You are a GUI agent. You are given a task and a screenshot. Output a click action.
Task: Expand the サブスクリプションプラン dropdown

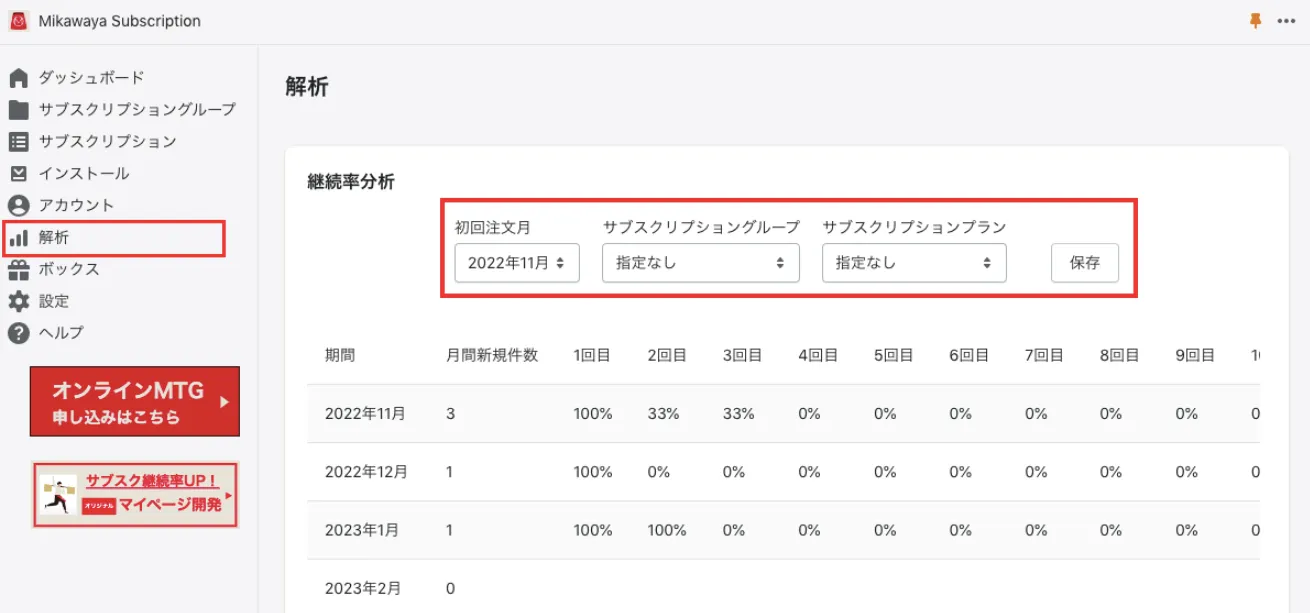(914, 263)
